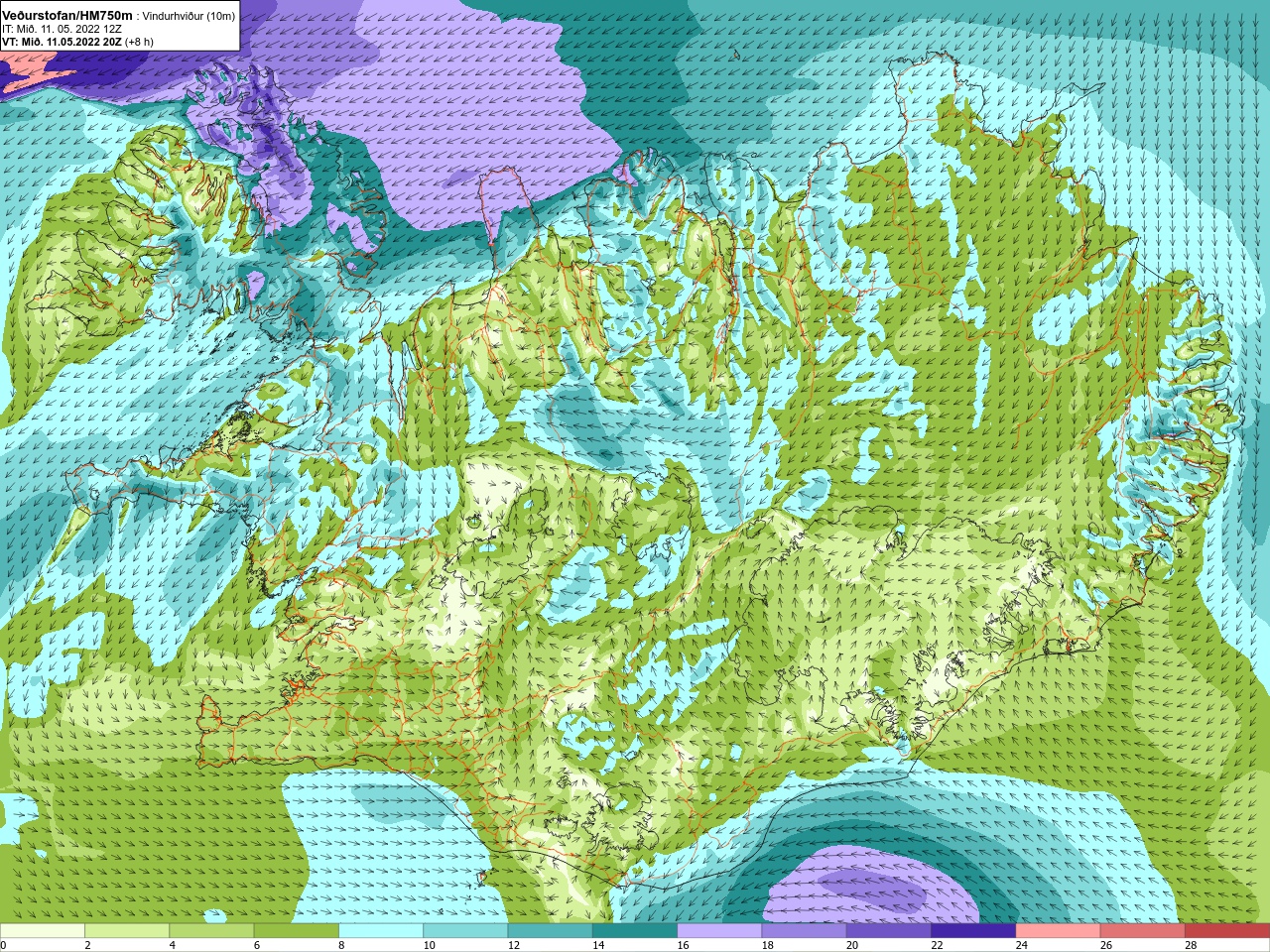Click the 0–2 pale yellow legend swatch
The height and width of the screenshot is (952, 1270).
pos(42,931)
